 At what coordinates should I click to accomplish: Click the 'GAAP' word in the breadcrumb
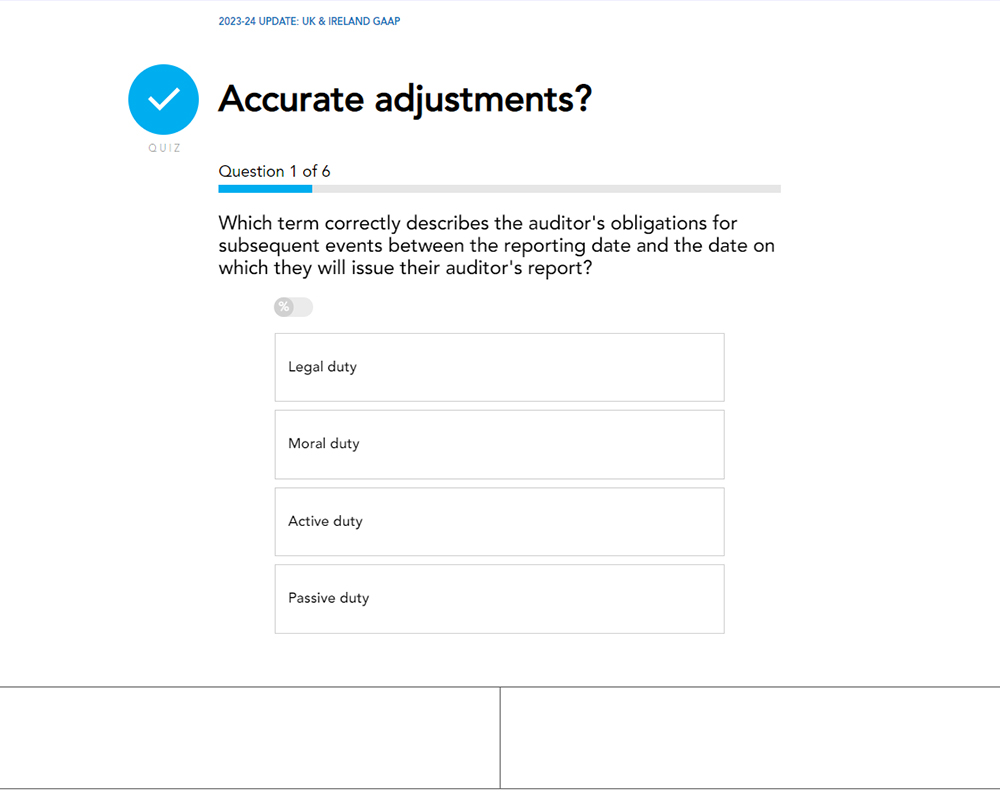[388, 21]
